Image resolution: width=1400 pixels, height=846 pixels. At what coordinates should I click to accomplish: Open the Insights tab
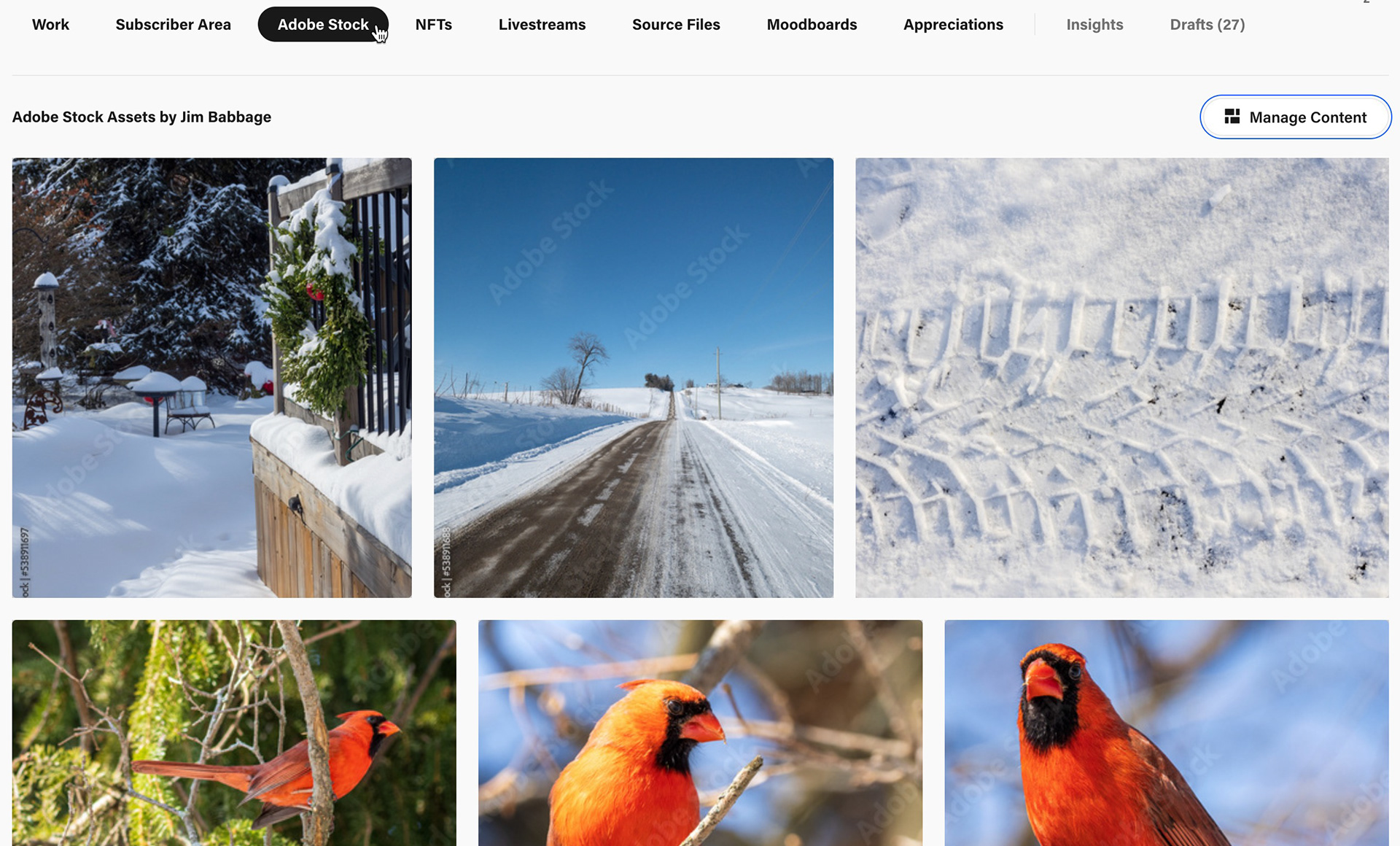click(1094, 24)
